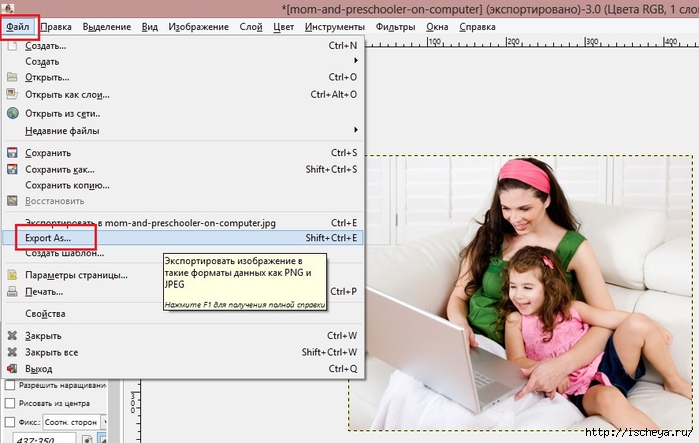Expand the Недавние файлы submenu arrow
Image resolution: width=699 pixels, height=443 pixels.
[355, 130]
